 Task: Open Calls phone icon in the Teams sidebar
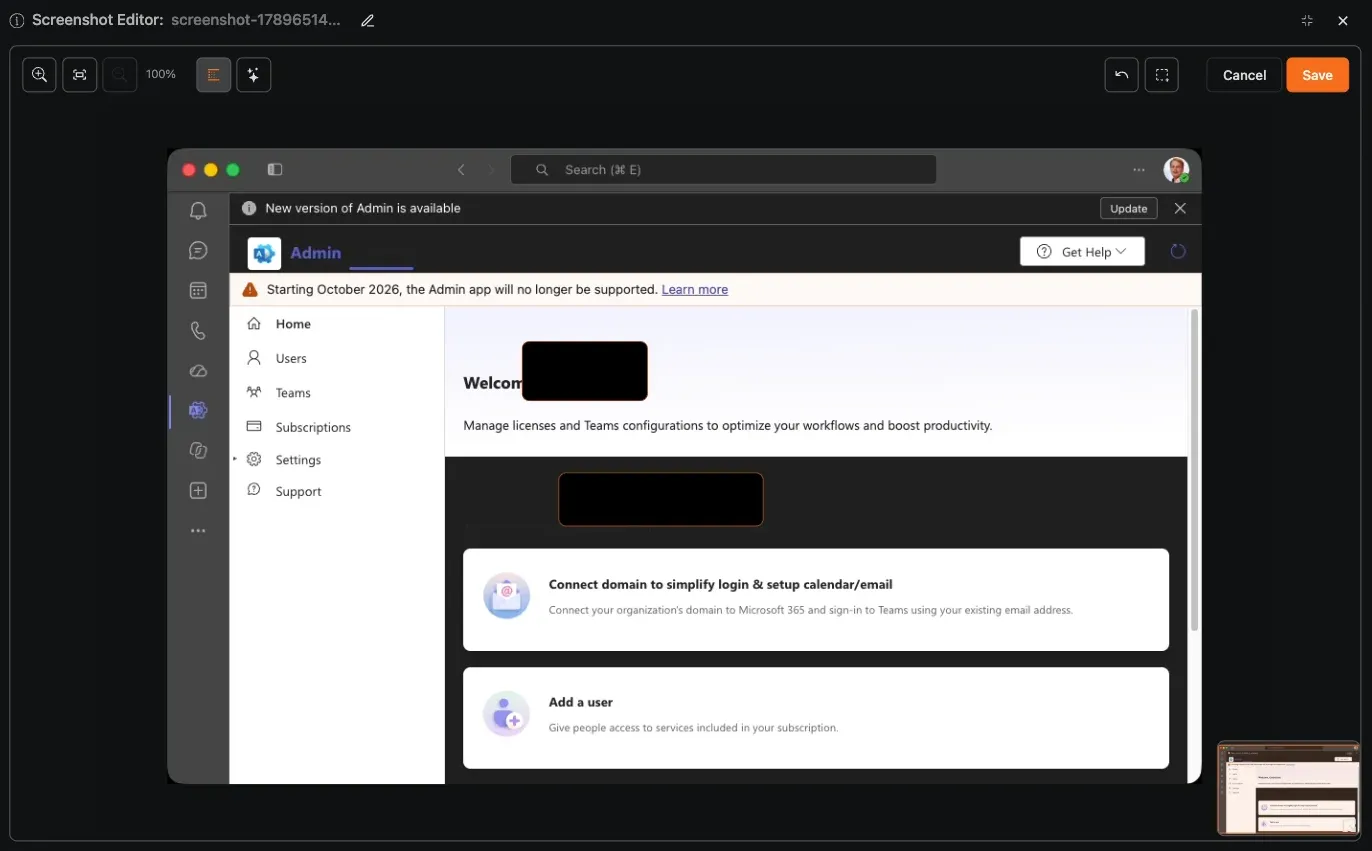click(x=198, y=331)
